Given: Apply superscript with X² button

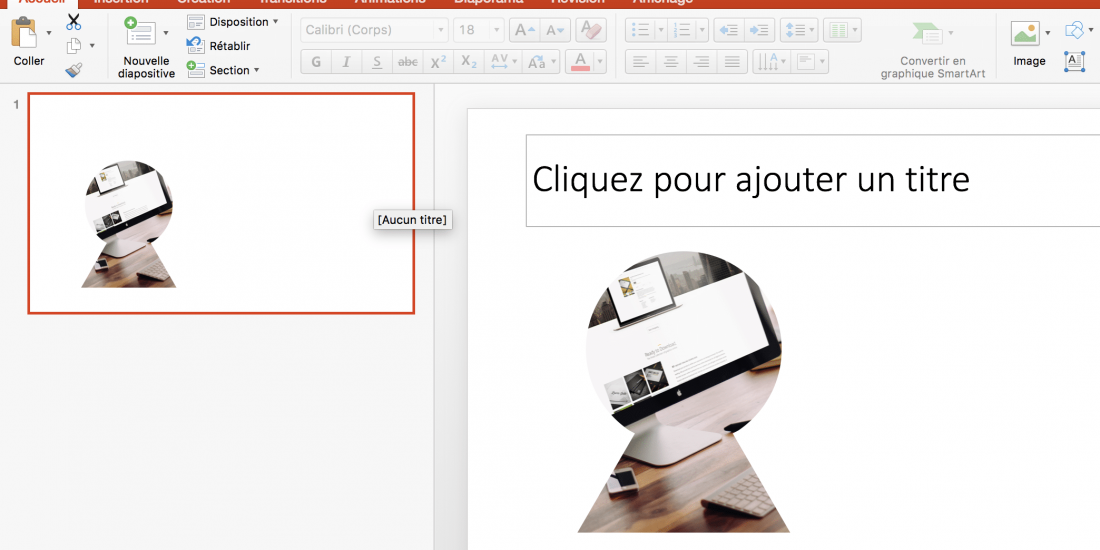Looking at the screenshot, I should (438, 62).
